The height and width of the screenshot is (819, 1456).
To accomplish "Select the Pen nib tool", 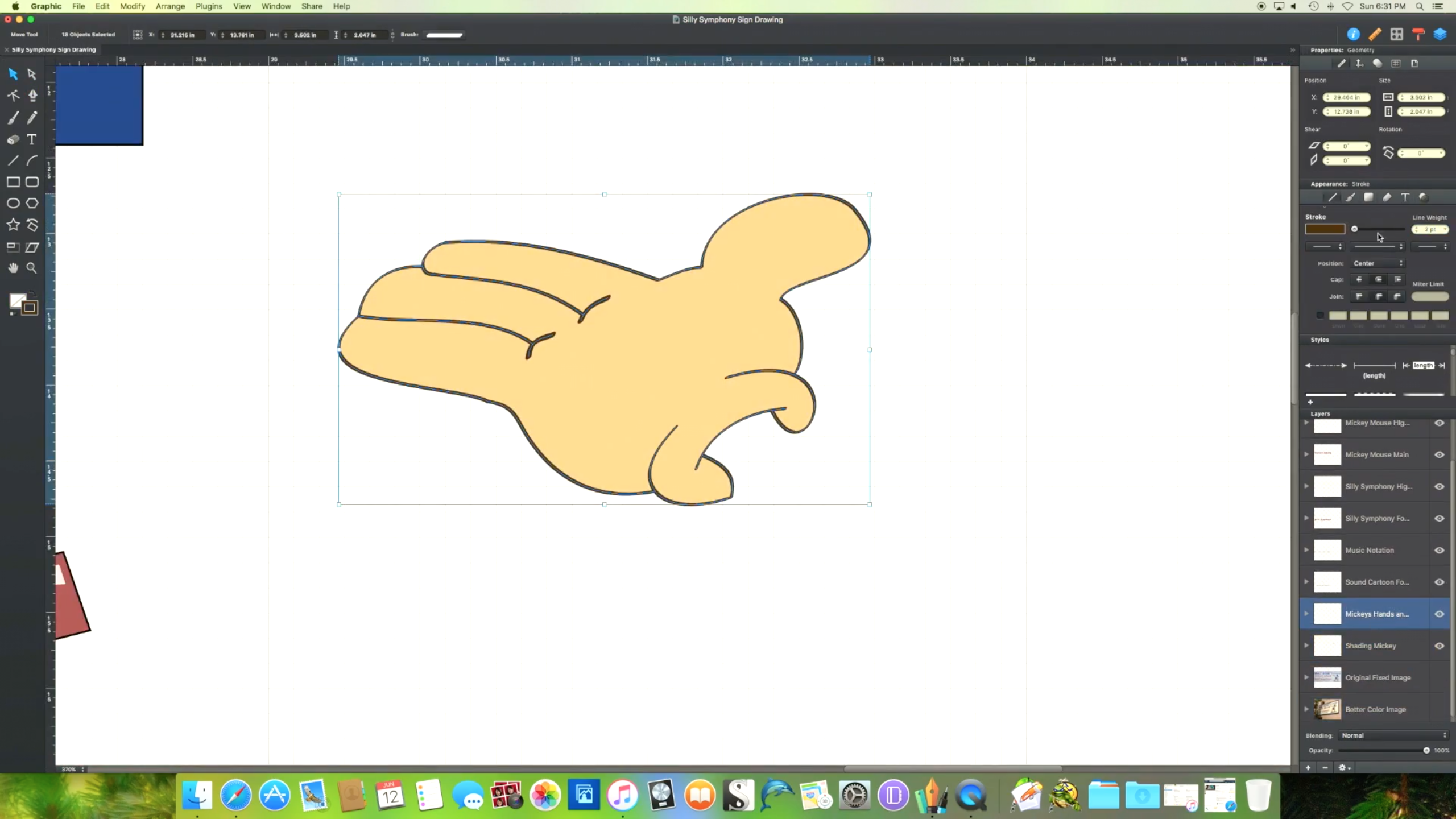I will (x=32, y=96).
